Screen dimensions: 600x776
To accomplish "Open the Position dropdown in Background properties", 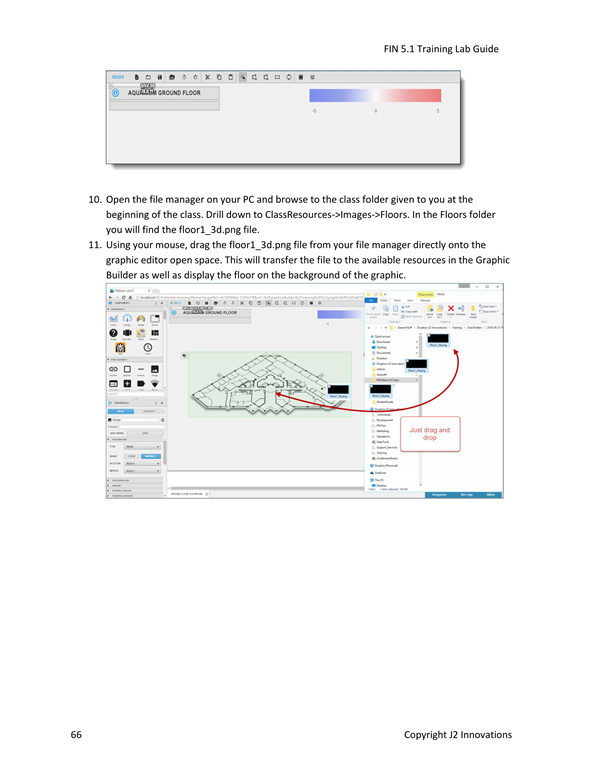I will (x=143, y=463).
